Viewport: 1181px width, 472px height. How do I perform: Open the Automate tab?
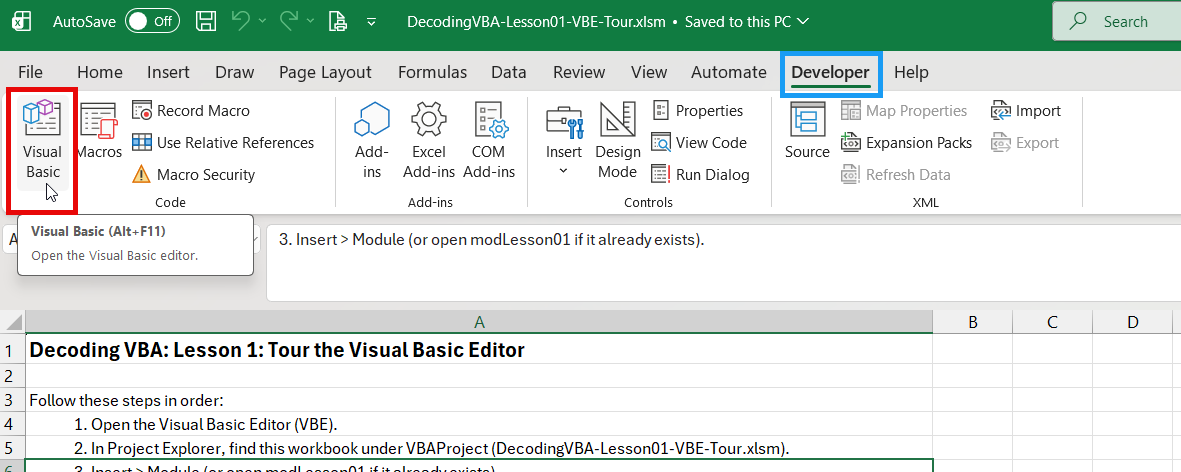click(x=728, y=72)
